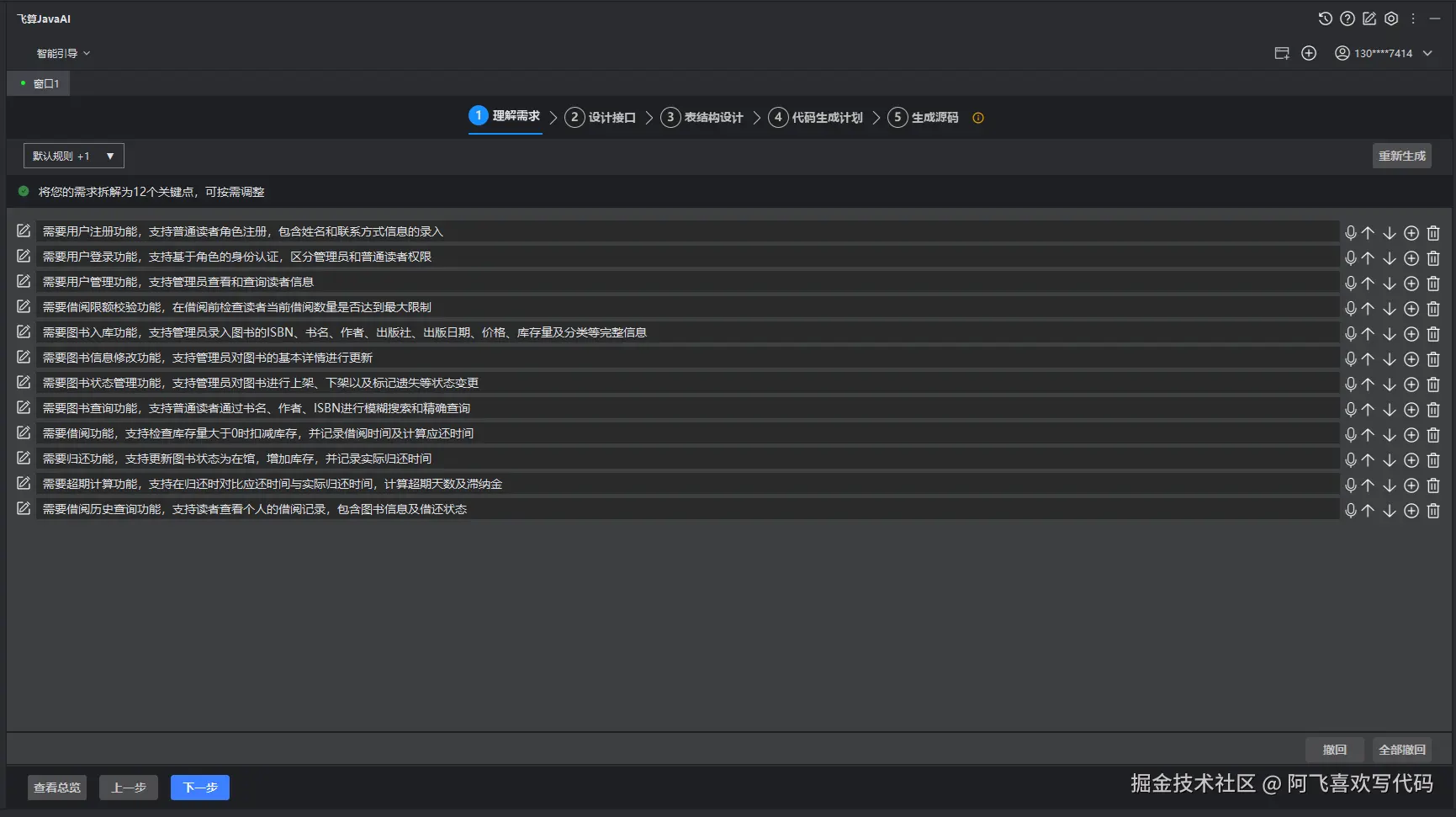The image size is (1456, 817).
Task: Expand the account 130****7414 dropdown arrow
Action: pyautogui.click(x=1427, y=53)
